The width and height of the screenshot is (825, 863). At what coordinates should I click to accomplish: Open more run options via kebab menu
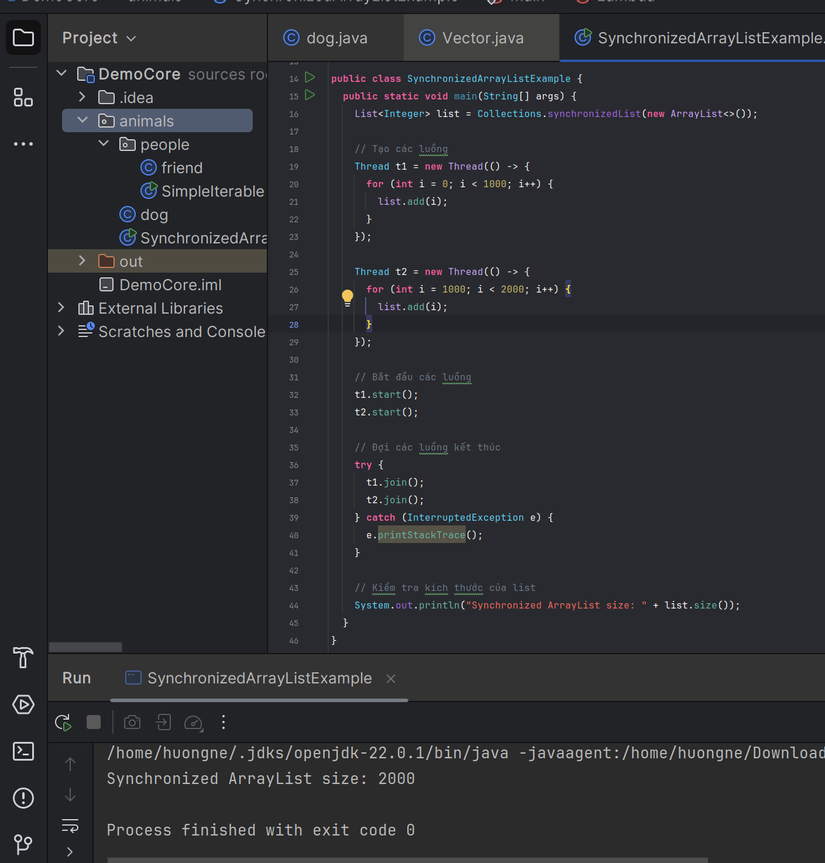coord(222,722)
